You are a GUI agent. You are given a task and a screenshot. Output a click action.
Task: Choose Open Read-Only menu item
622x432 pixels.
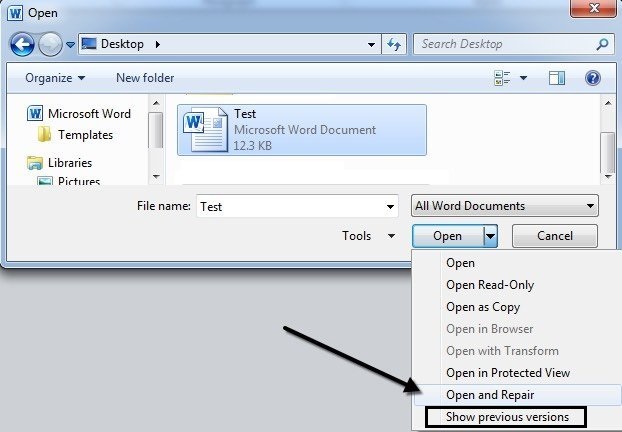(516, 285)
